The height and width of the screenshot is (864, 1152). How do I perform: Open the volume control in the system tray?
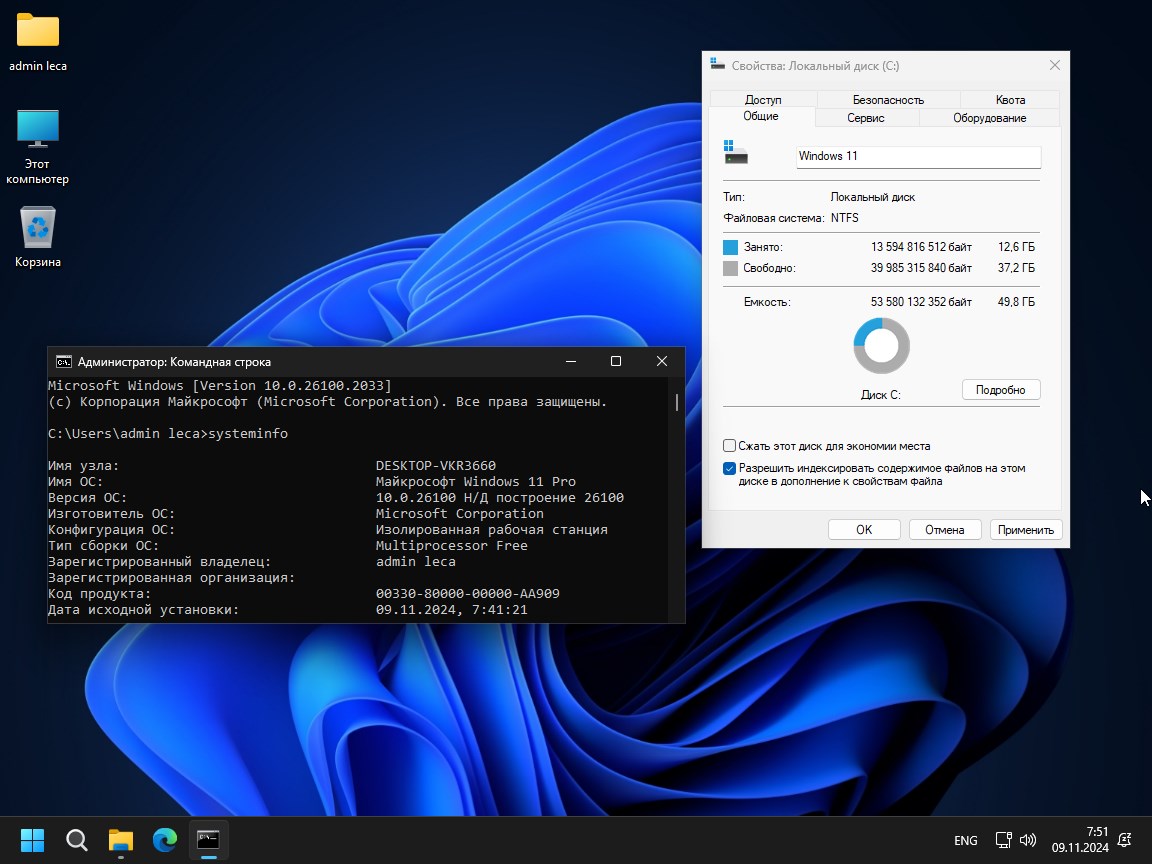(1029, 840)
